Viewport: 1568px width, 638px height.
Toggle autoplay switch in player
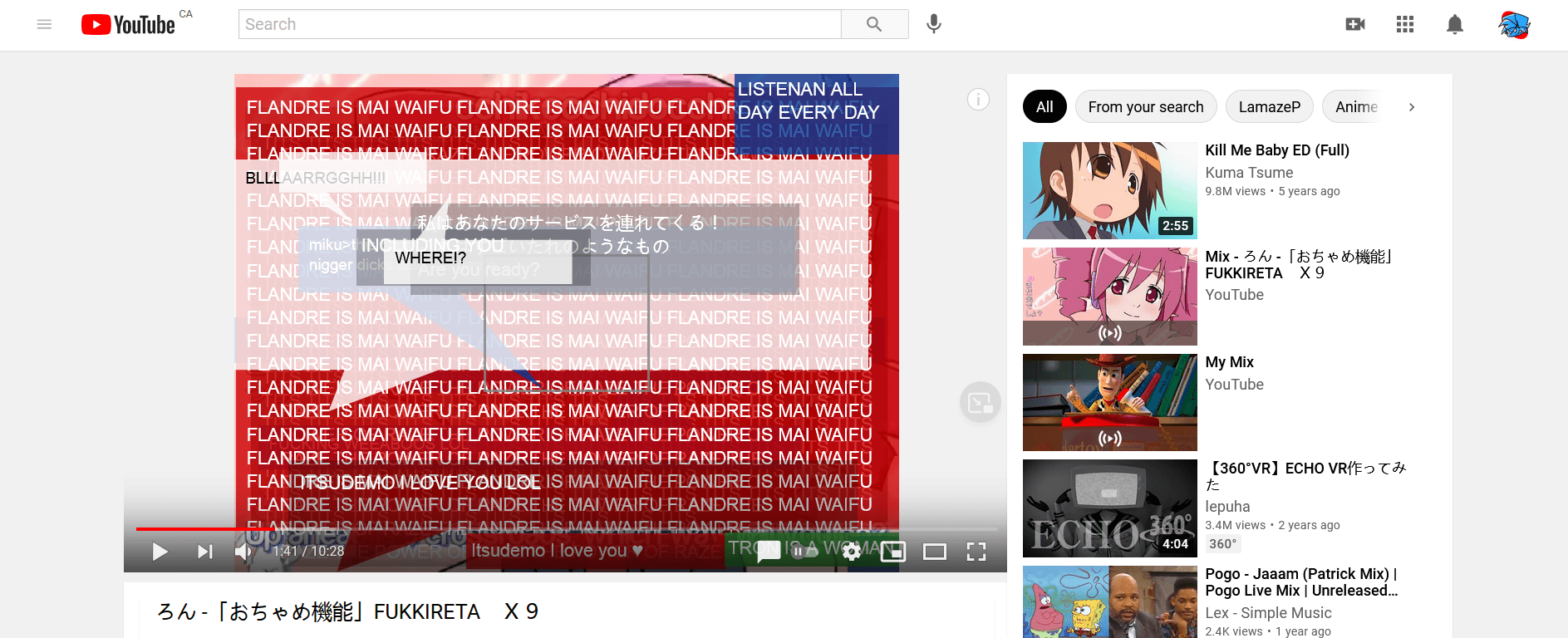[804, 551]
